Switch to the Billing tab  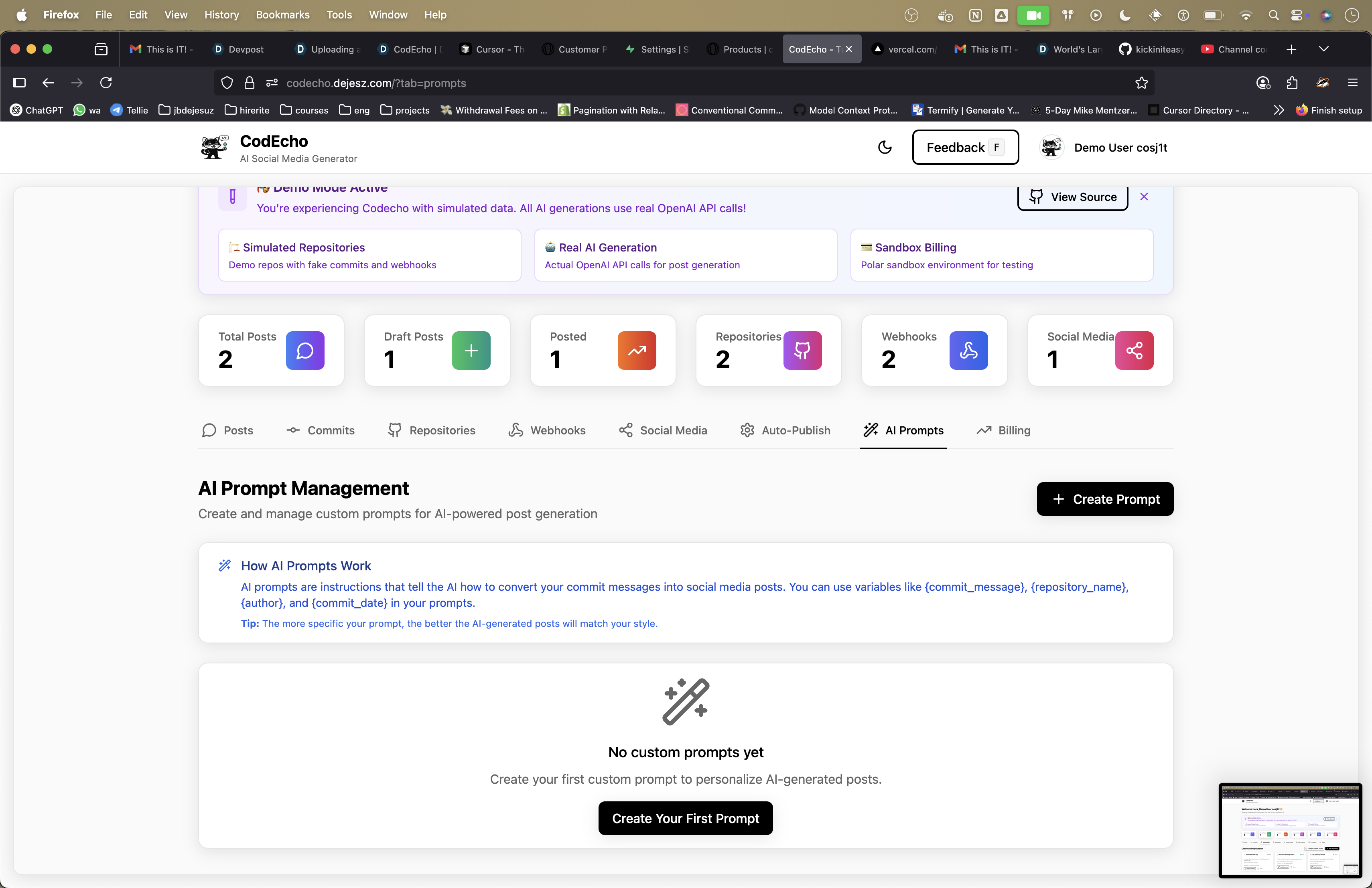click(1004, 430)
